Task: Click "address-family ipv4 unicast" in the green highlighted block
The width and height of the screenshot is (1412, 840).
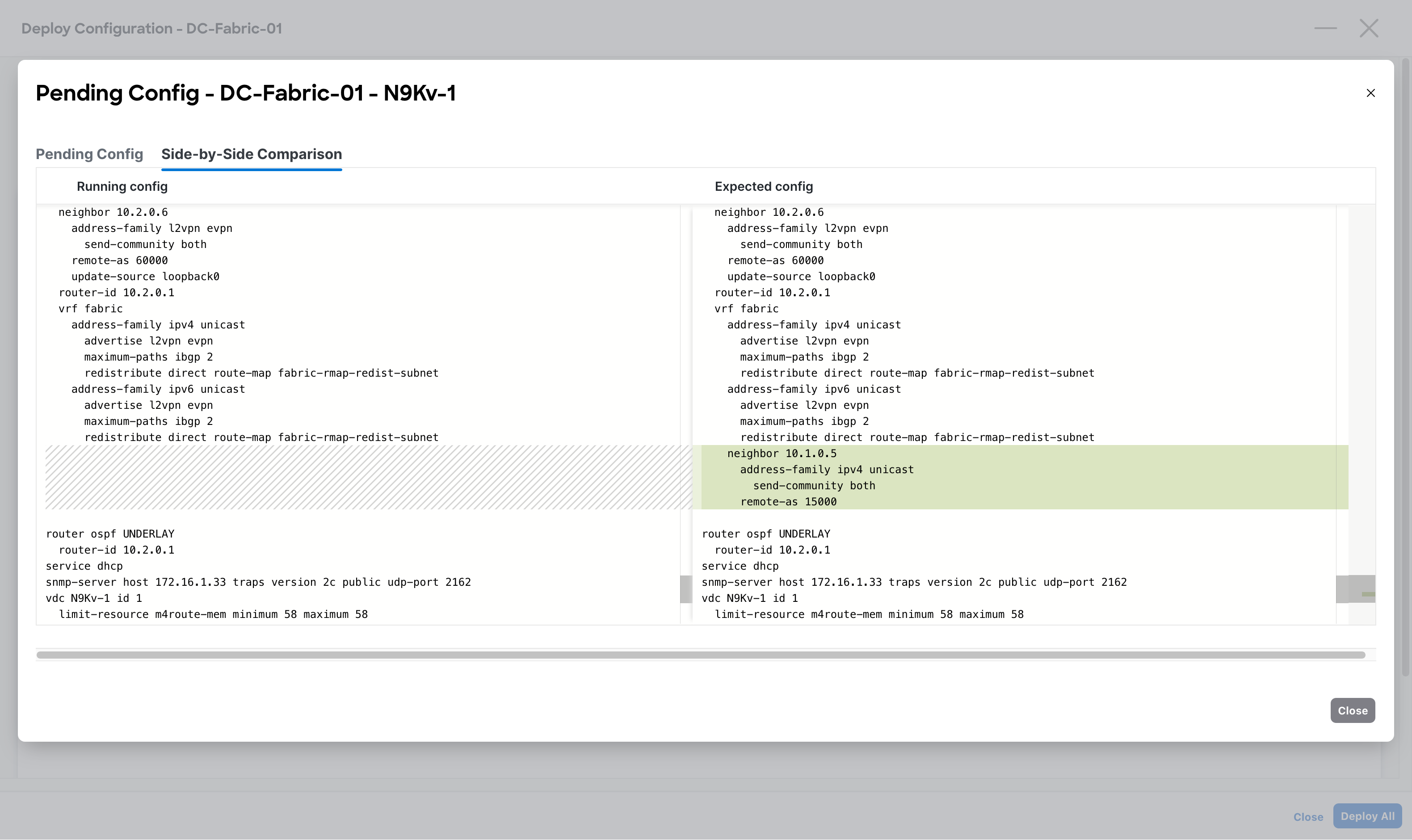Action: click(x=827, y=469)
